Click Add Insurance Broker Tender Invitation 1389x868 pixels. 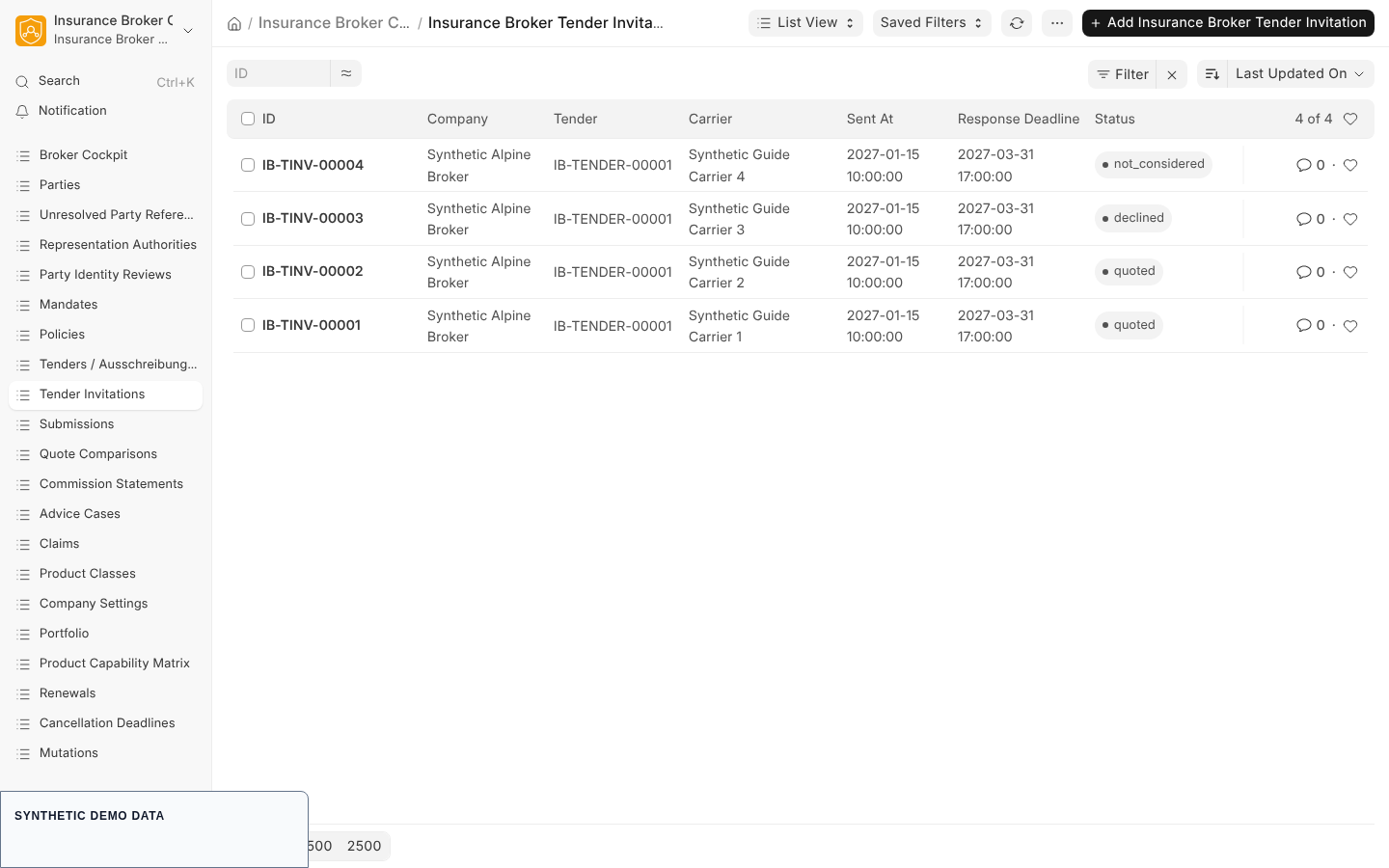pyautogui.click(x=1228, y=23)
